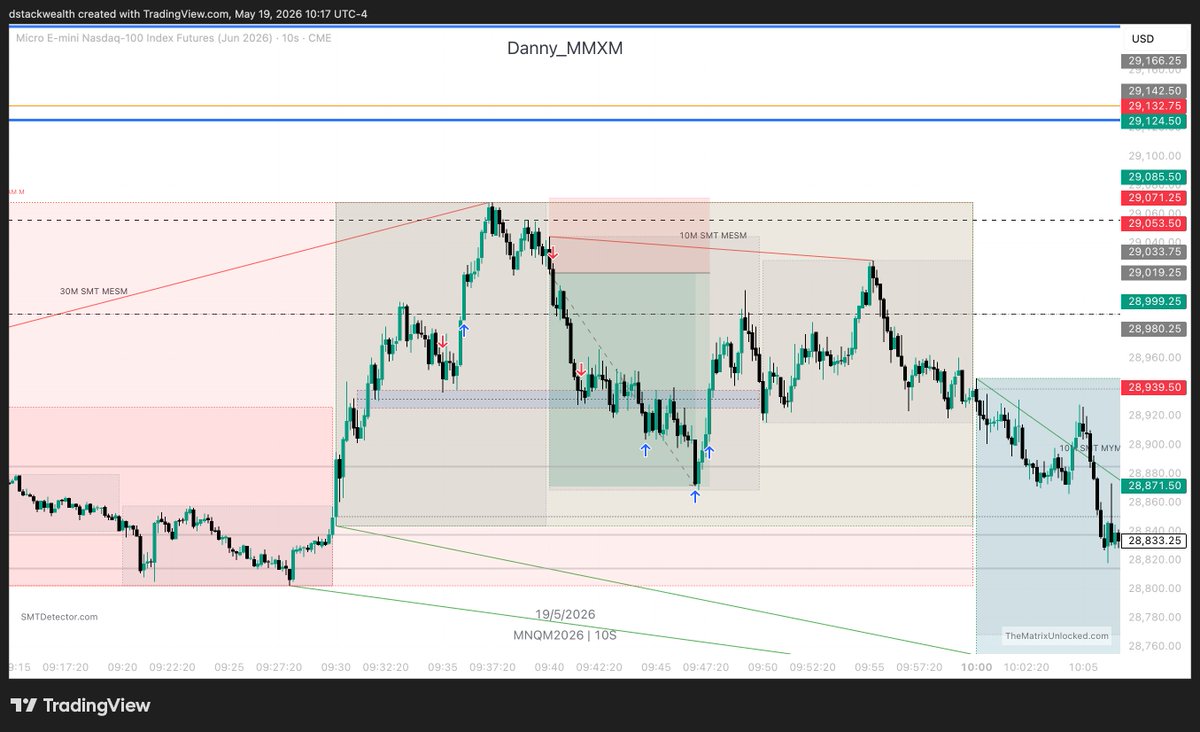This screenshot has width=1200, height=732.
Task: Click the 29,019.25 price label
Action: tap(1154, 272)
